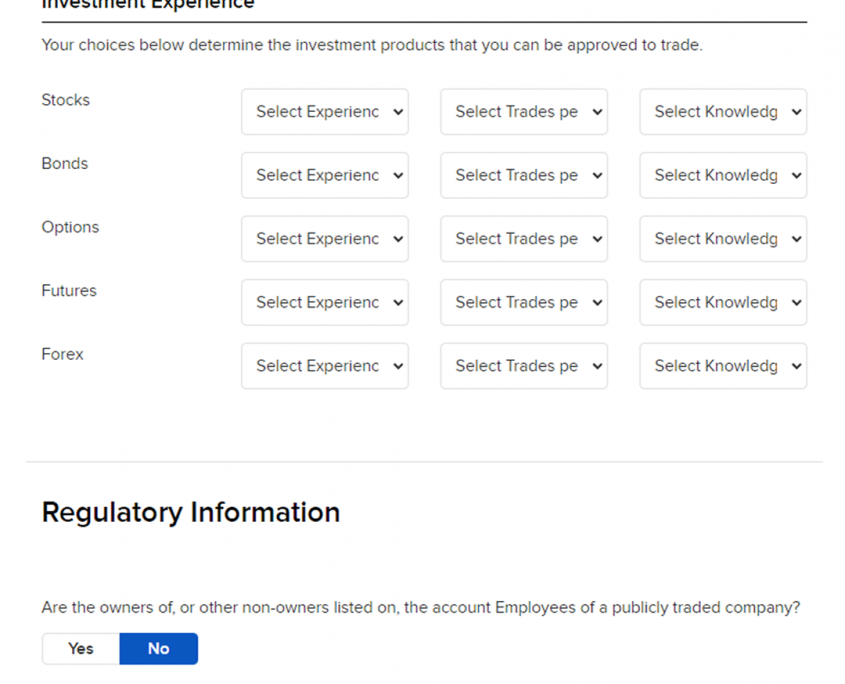
Task: Open the Stocks trades per year dropdown
Action: coord(523,112)
